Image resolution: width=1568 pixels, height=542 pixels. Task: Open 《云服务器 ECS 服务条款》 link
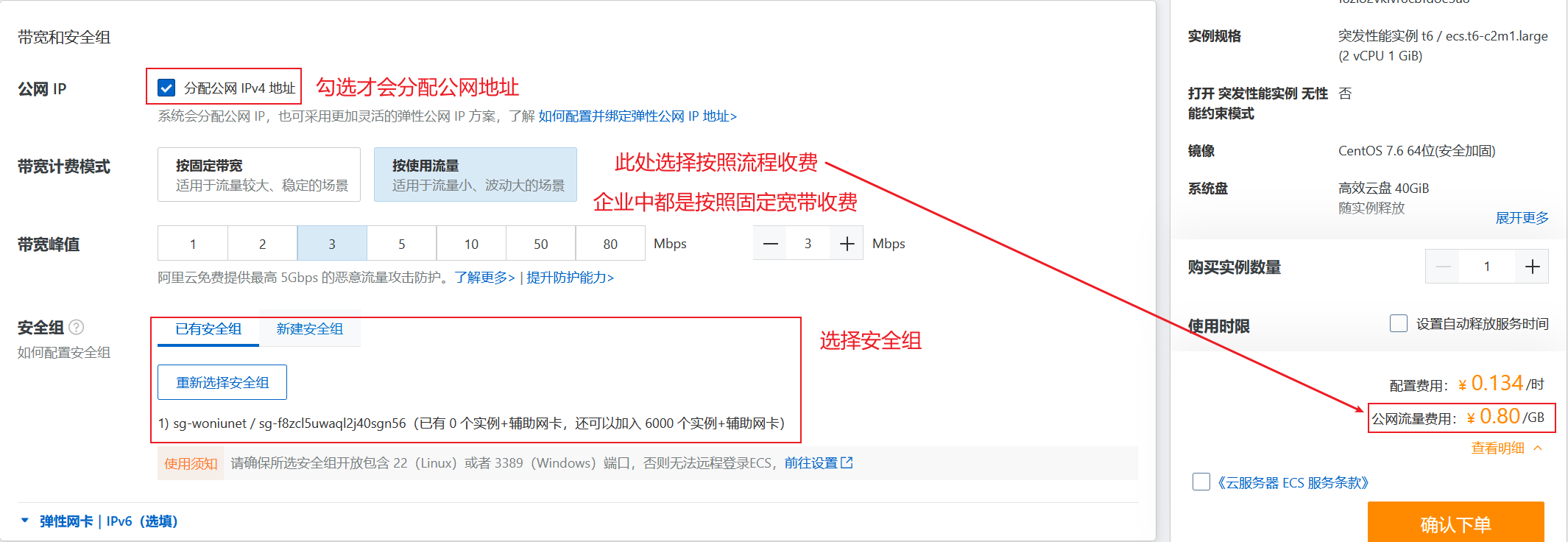point(1293,482)
